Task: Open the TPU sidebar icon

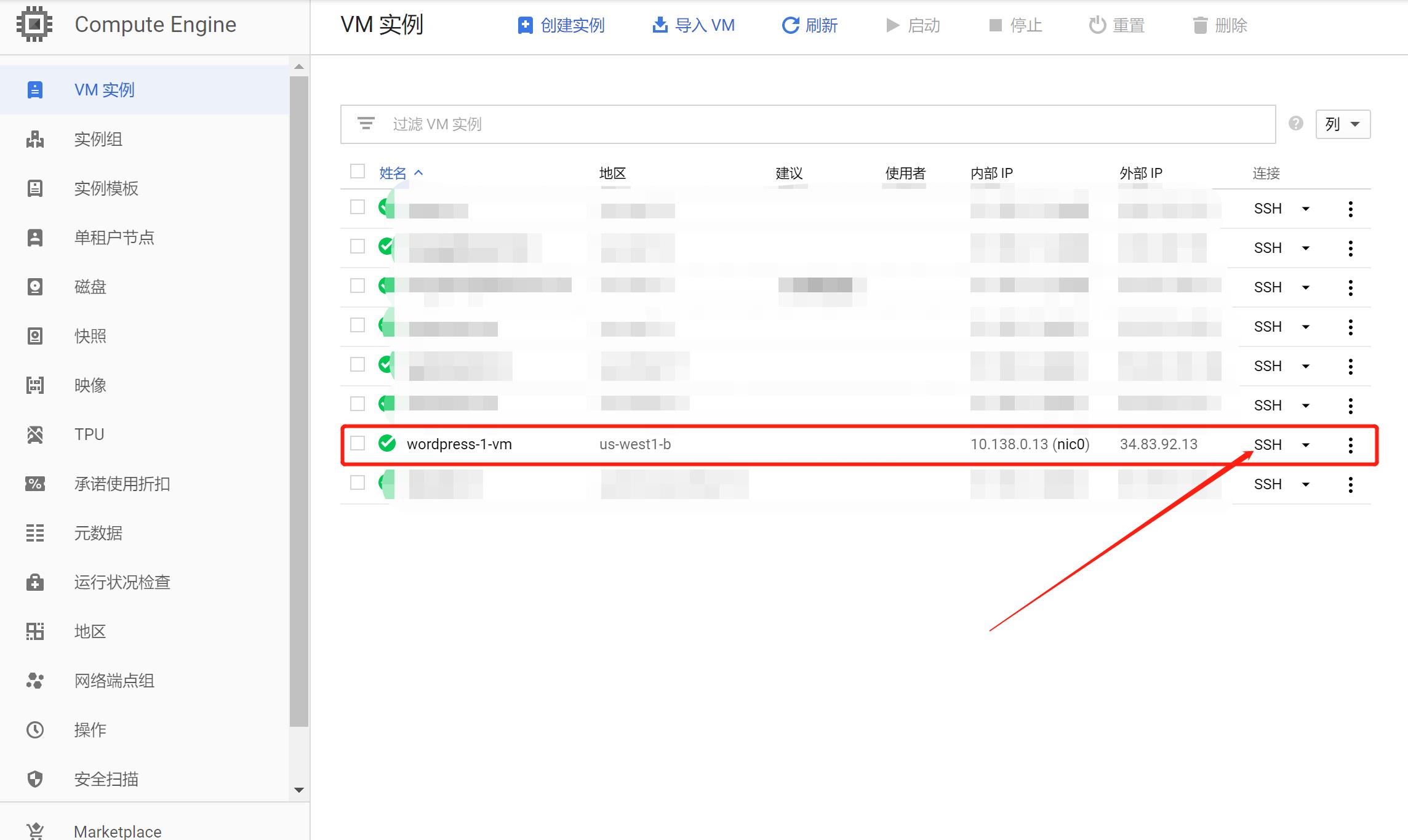Action: pyautogui.click(x=35, y=434)
